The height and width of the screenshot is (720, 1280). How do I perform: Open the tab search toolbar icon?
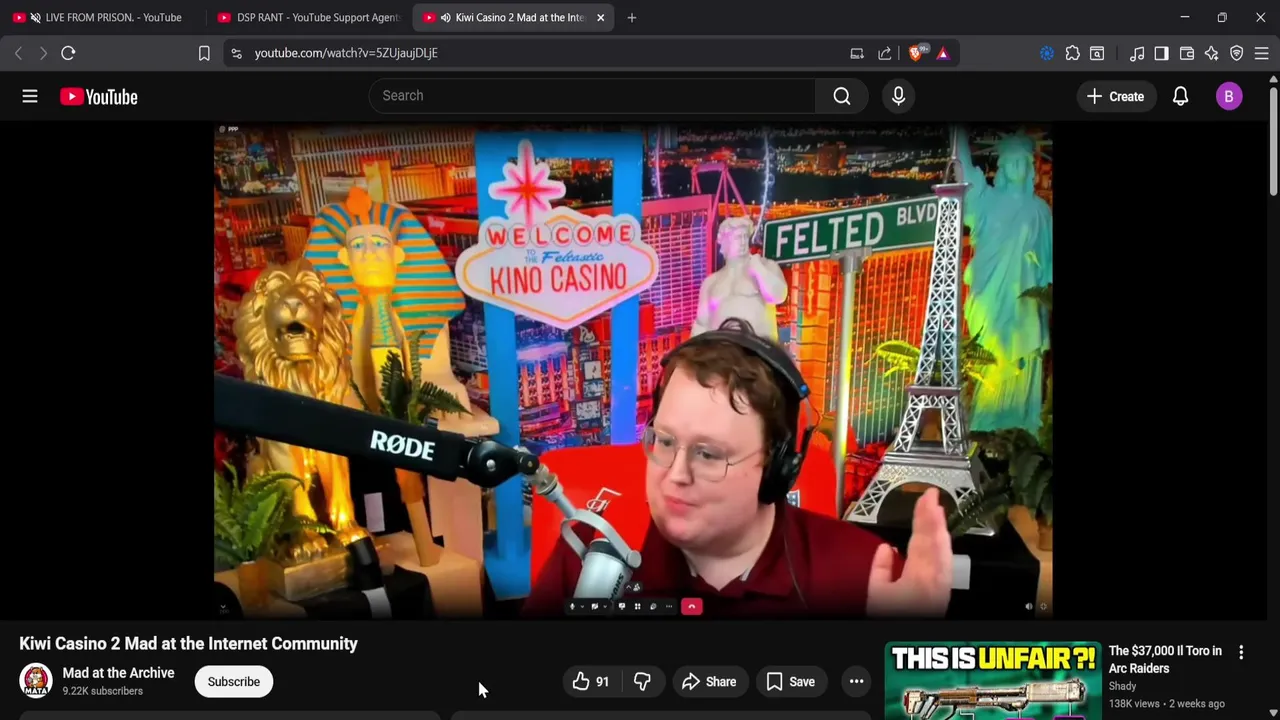coord(1097,53)
